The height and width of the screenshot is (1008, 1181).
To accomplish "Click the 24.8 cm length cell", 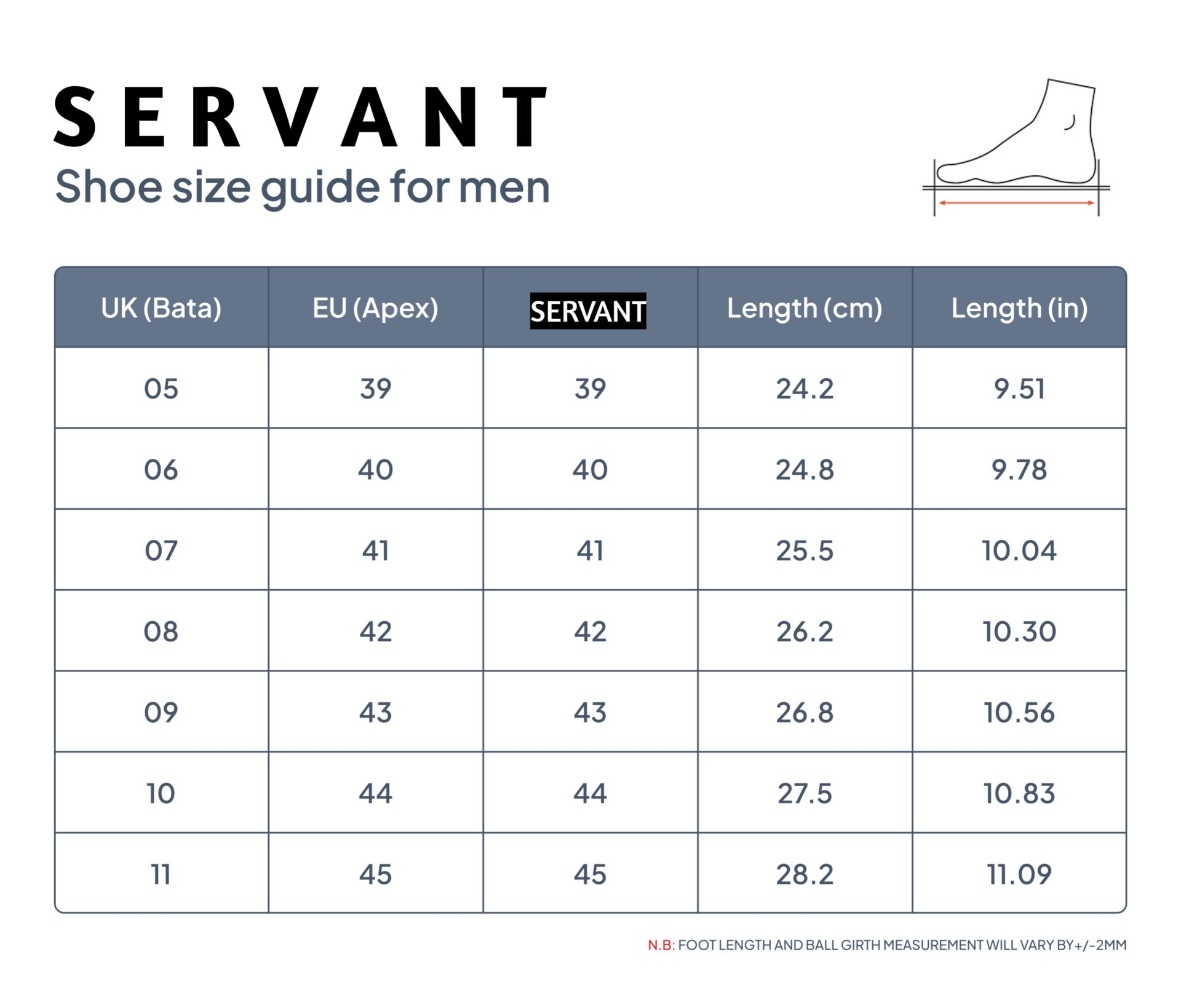I will pyautogui.click(x=805, y=470).
